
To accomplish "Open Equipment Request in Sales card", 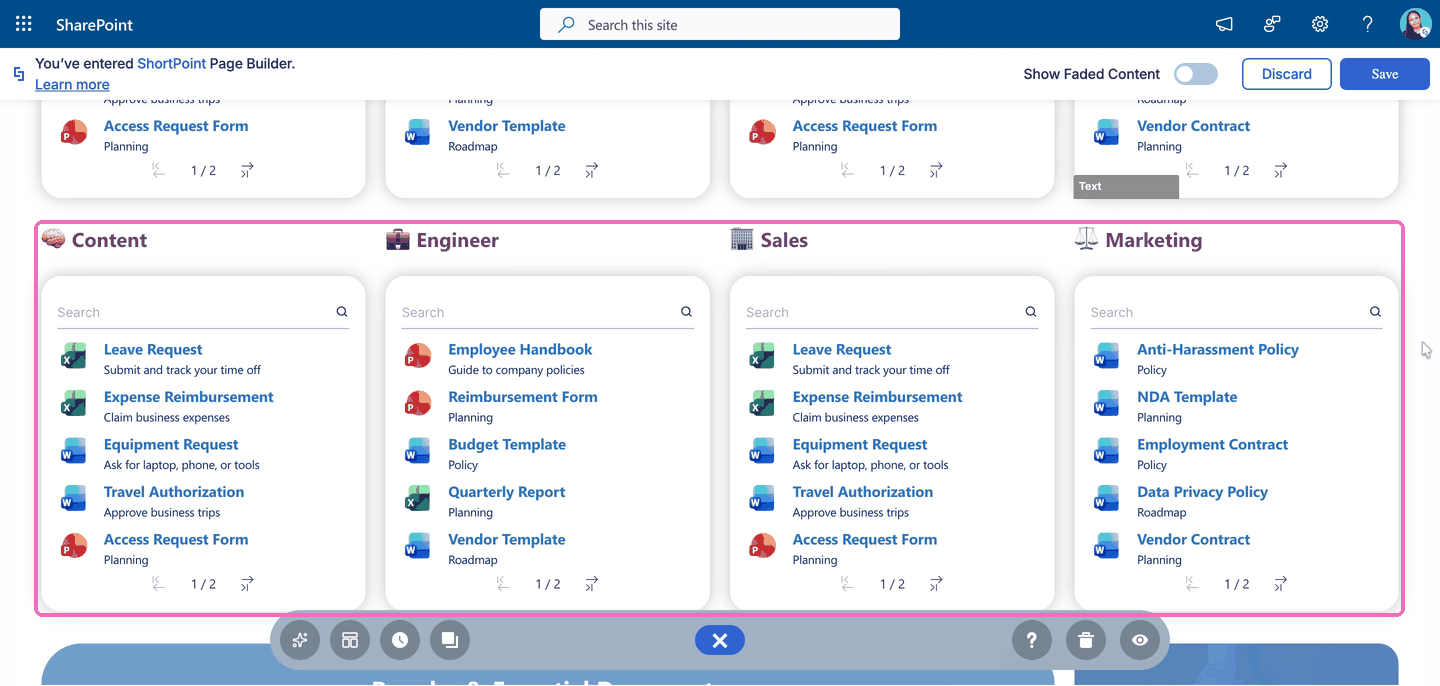I will 860,445.
